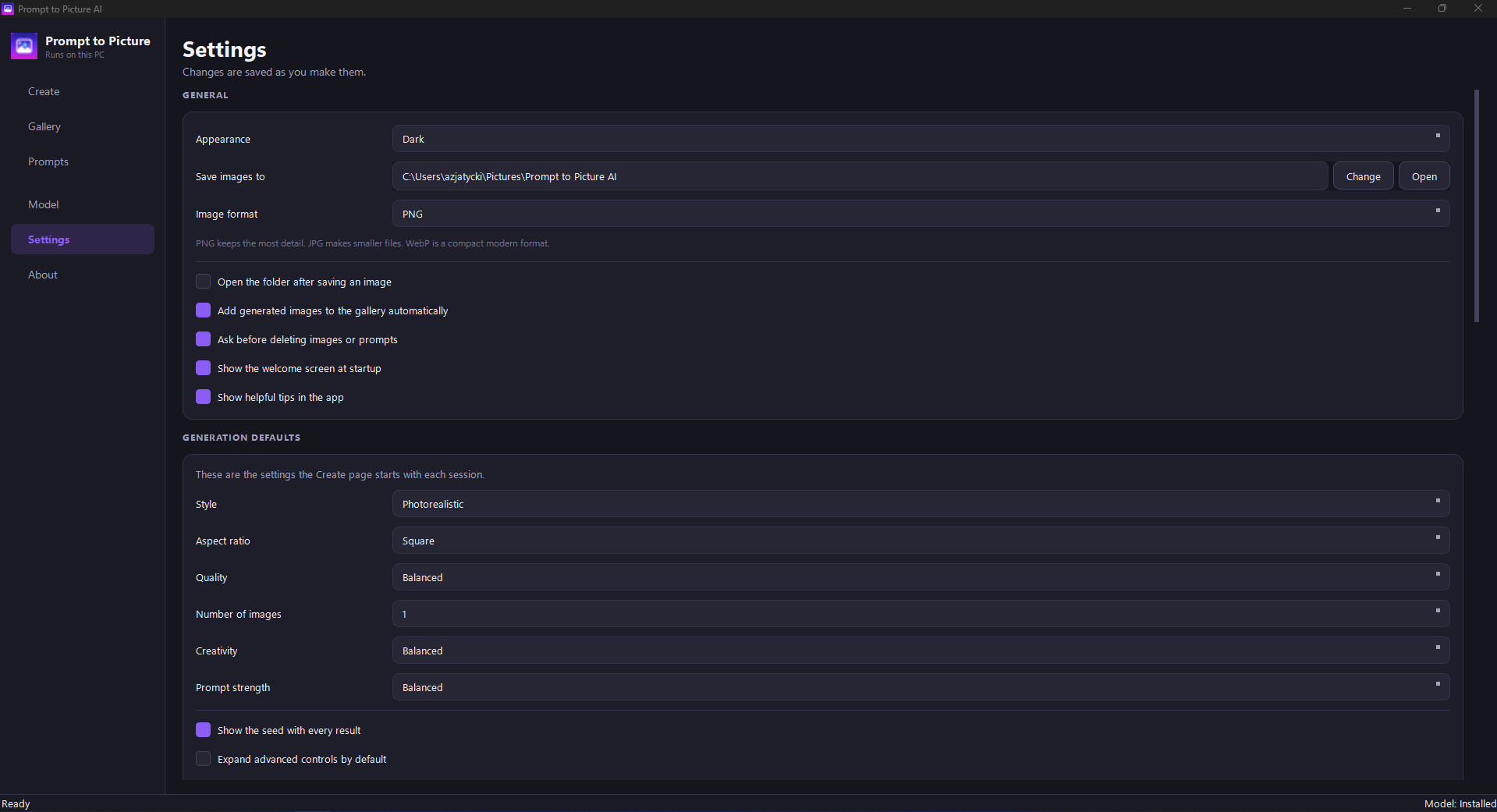Click the Model: Installed status text

[x=1460, y=803]
